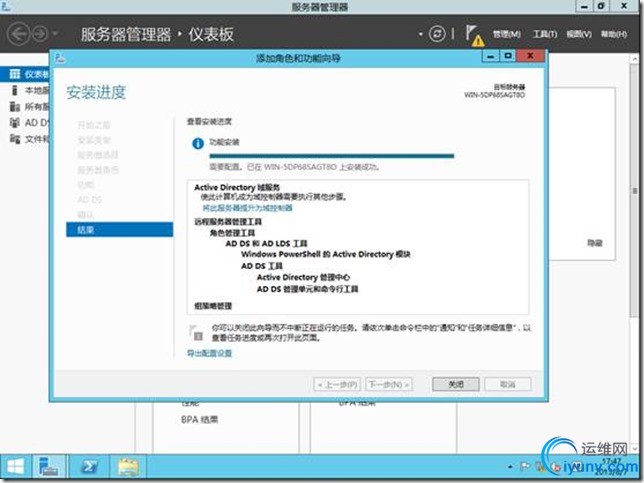Viewport: 644px width, 483px height.
Task: Click the Server Manager vertical scrollbar
Action: 635,189
